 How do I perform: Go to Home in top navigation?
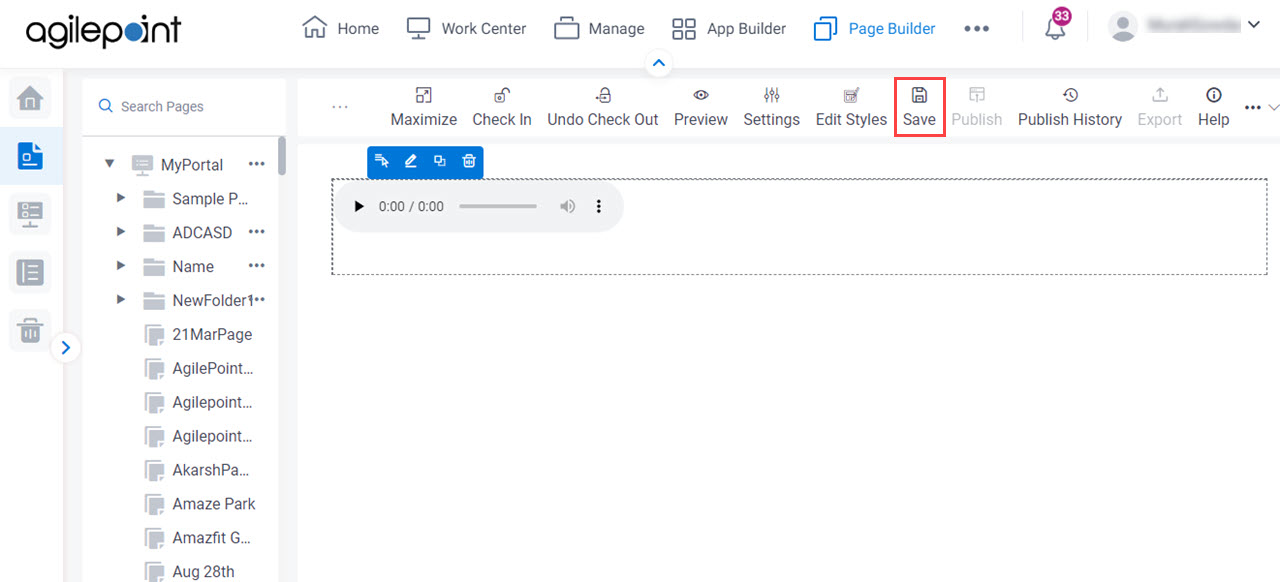click(340, 28)
